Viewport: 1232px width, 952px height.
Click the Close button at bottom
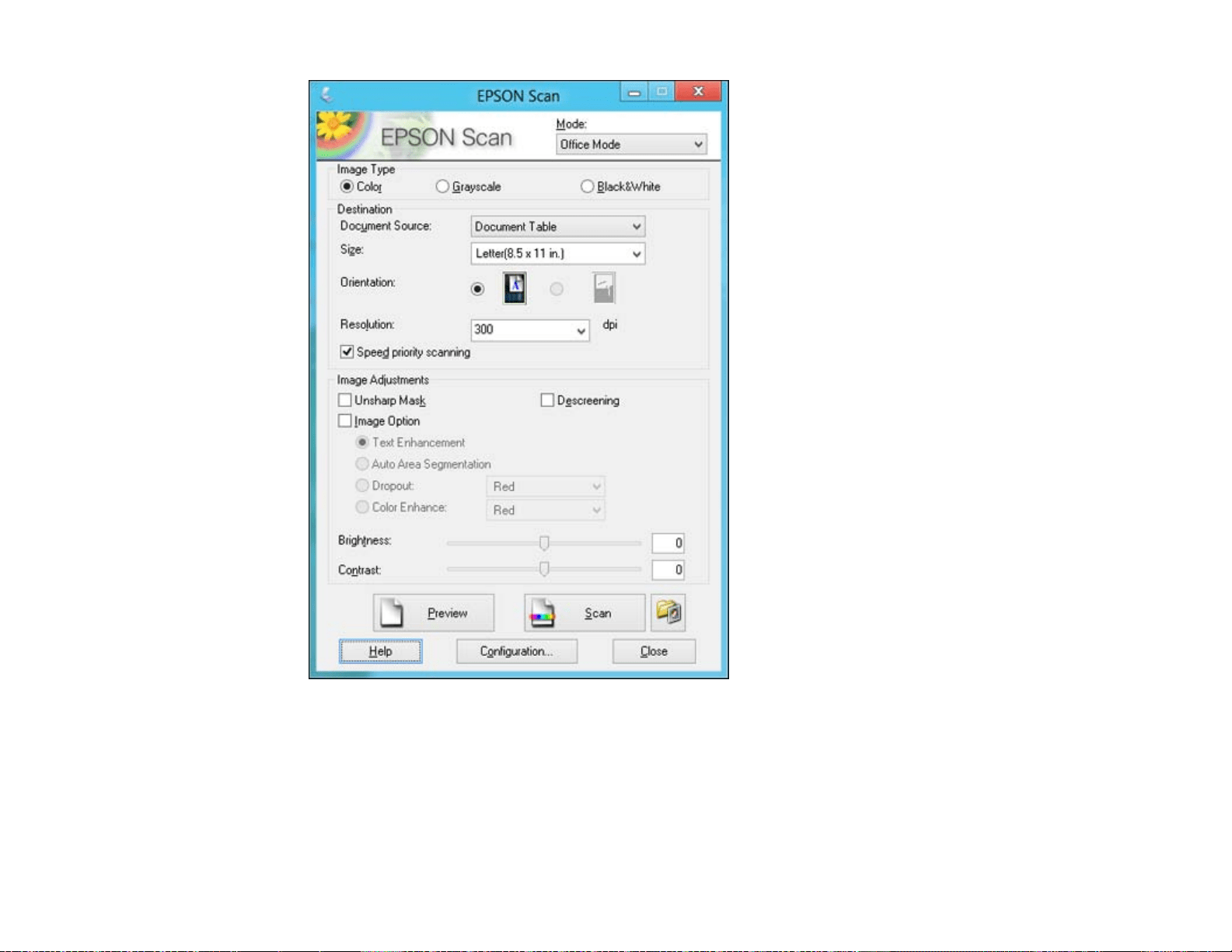(x=654, y=651)
